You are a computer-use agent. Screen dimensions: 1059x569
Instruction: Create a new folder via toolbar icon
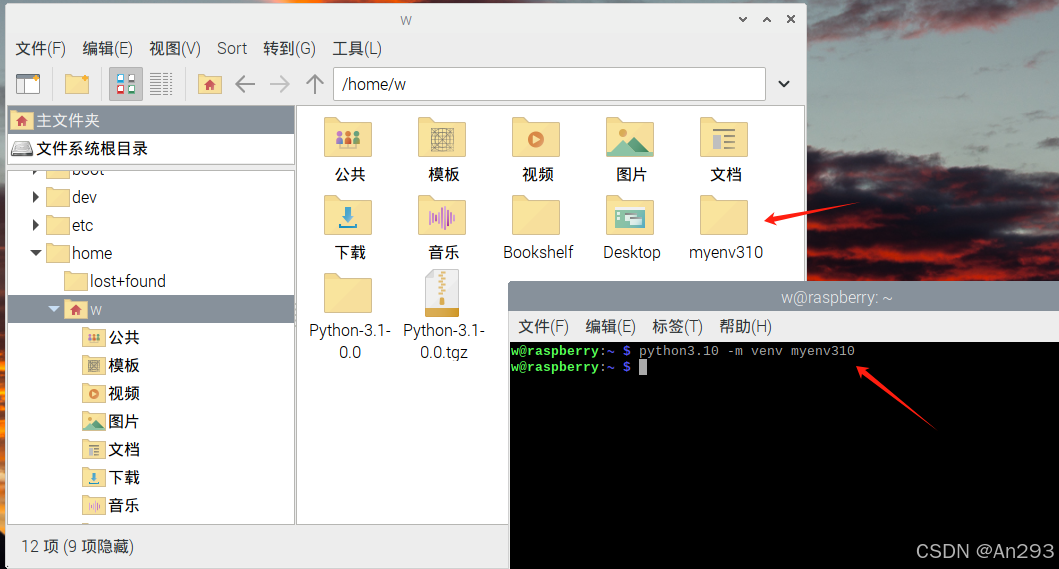coord(77,84)
